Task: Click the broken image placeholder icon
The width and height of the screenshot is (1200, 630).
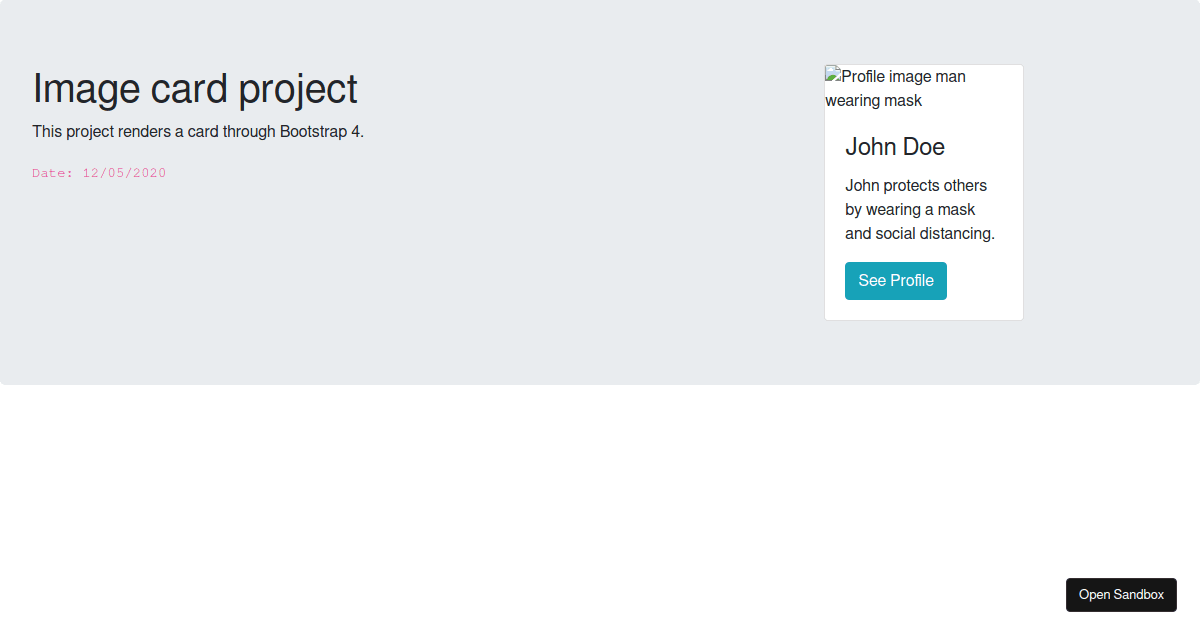Action: [x=832, y=75]
